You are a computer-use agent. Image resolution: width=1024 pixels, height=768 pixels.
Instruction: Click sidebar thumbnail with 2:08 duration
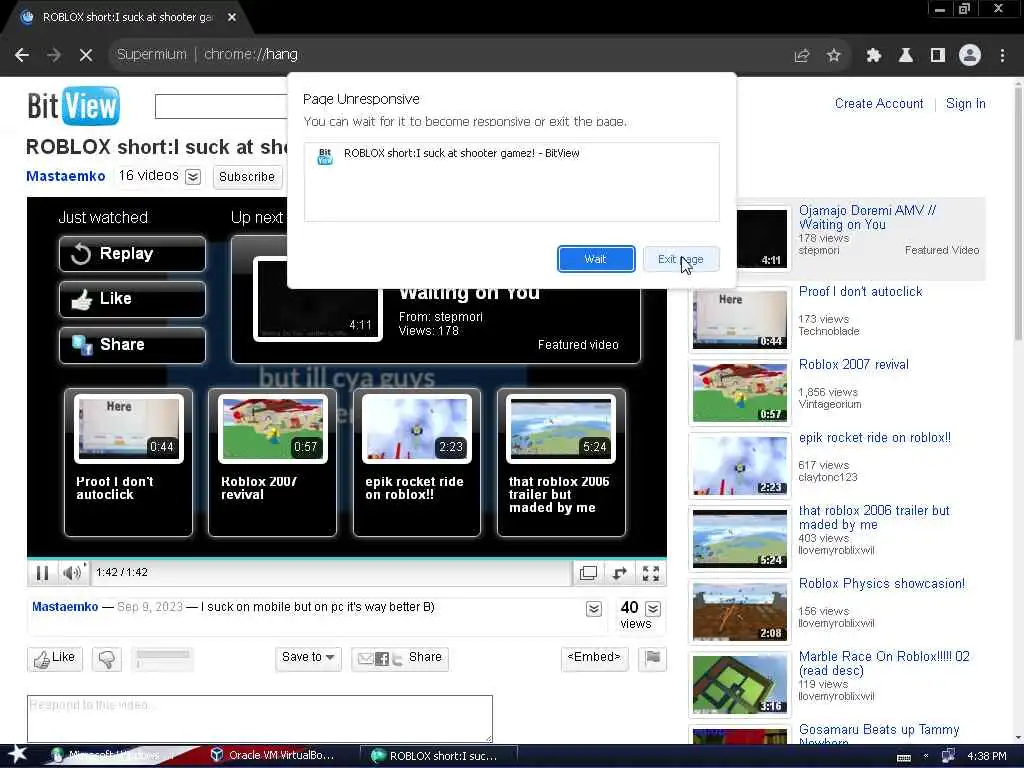click(740, 612)
